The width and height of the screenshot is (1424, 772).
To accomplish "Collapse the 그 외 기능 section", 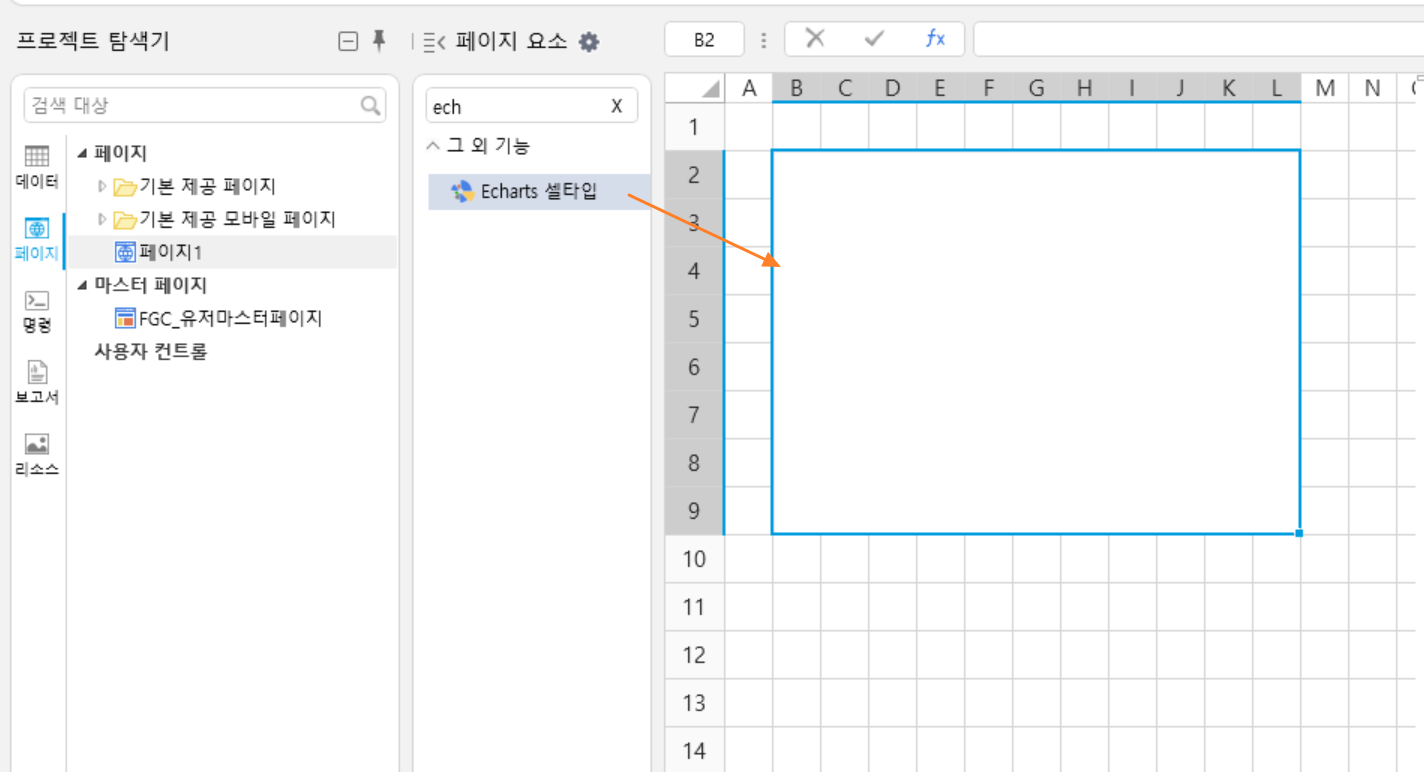I will pyautogui.click(x=433, y=146).
